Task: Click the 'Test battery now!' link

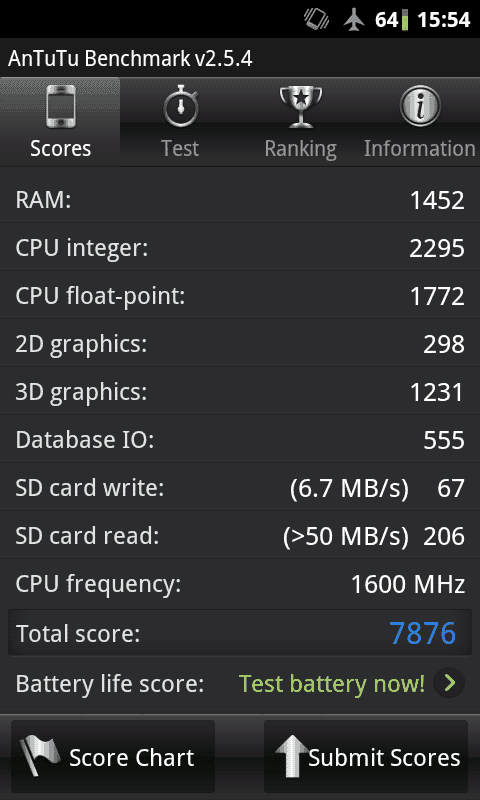Action: pyautogui.click(x=332, y=683)
